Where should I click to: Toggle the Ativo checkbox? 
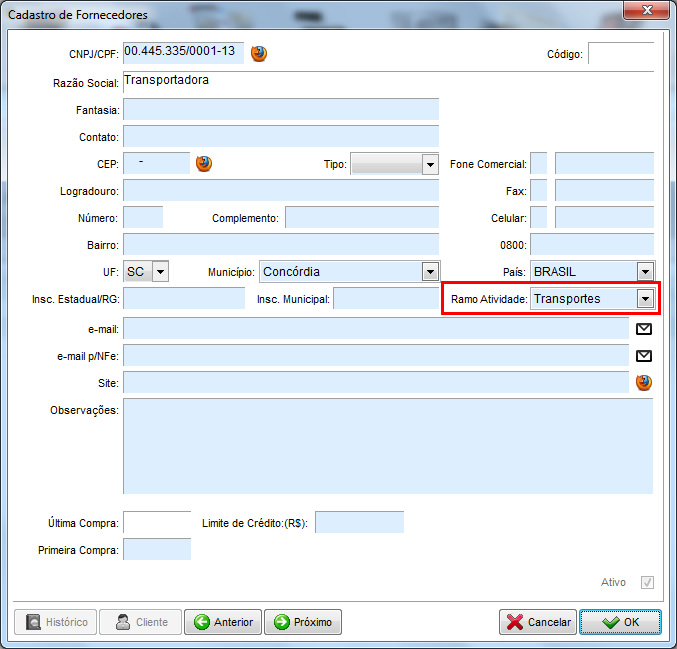(647, 582)
